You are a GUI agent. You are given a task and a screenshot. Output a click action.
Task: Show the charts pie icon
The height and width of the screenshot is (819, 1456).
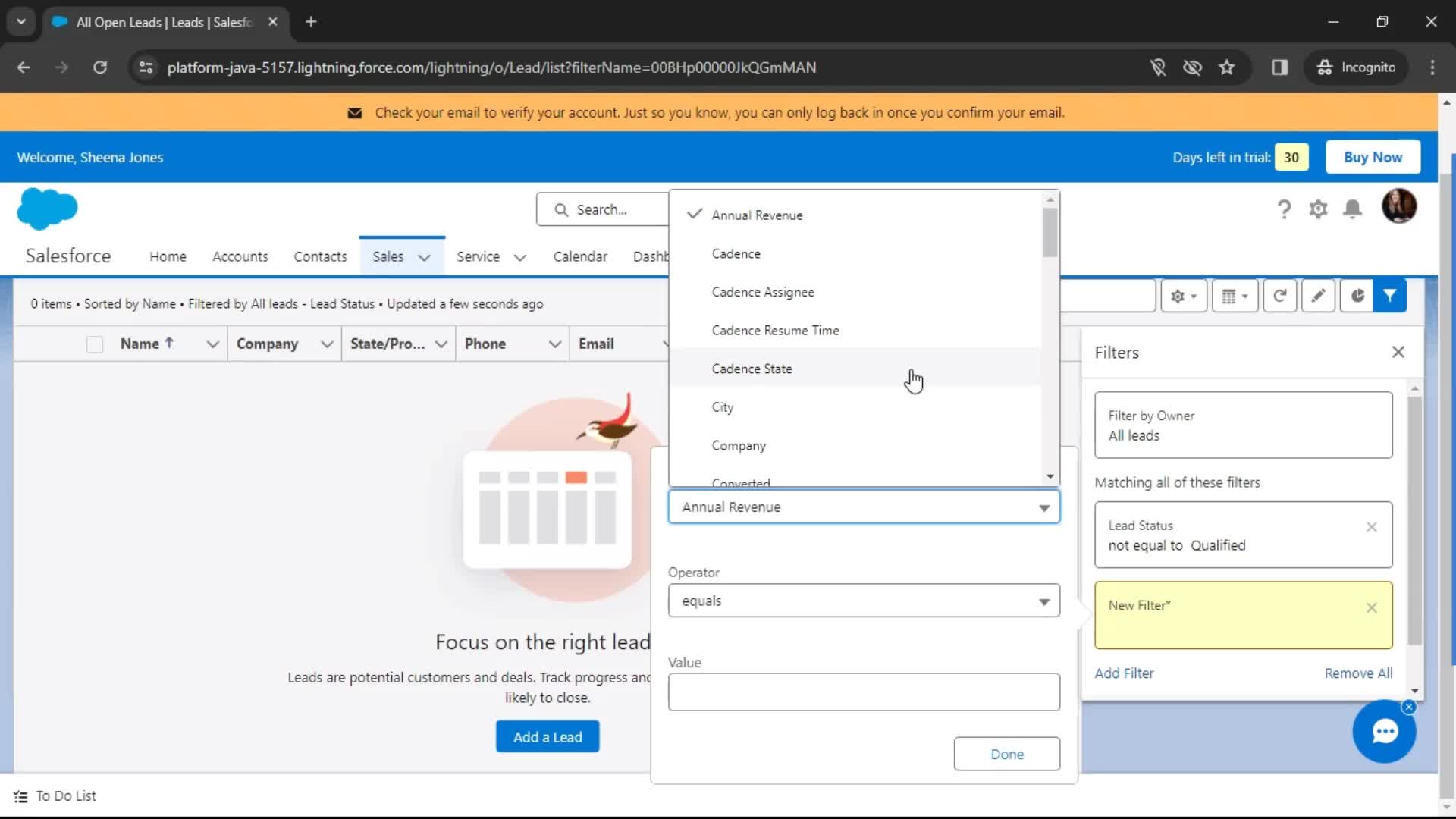click(1357, 296)
